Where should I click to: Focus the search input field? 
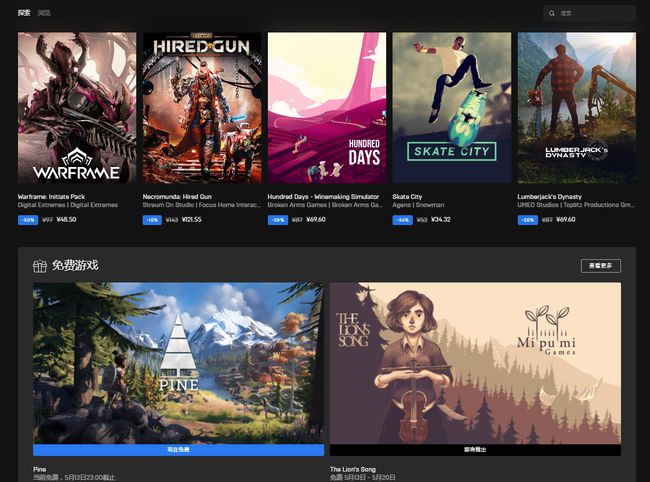click(x=589, y=13)
